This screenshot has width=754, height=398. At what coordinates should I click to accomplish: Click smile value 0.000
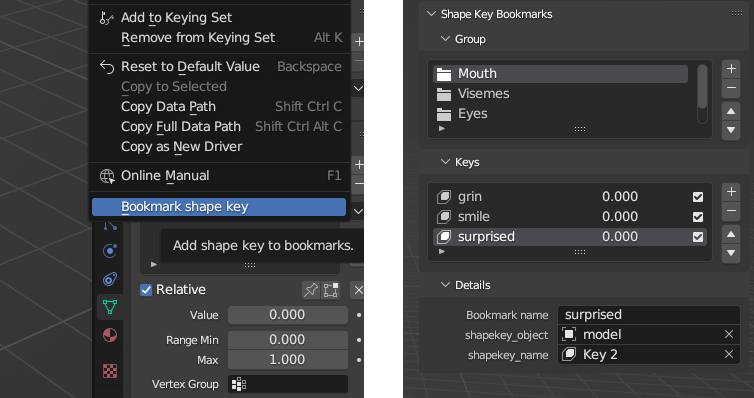(x=620, y=217)
